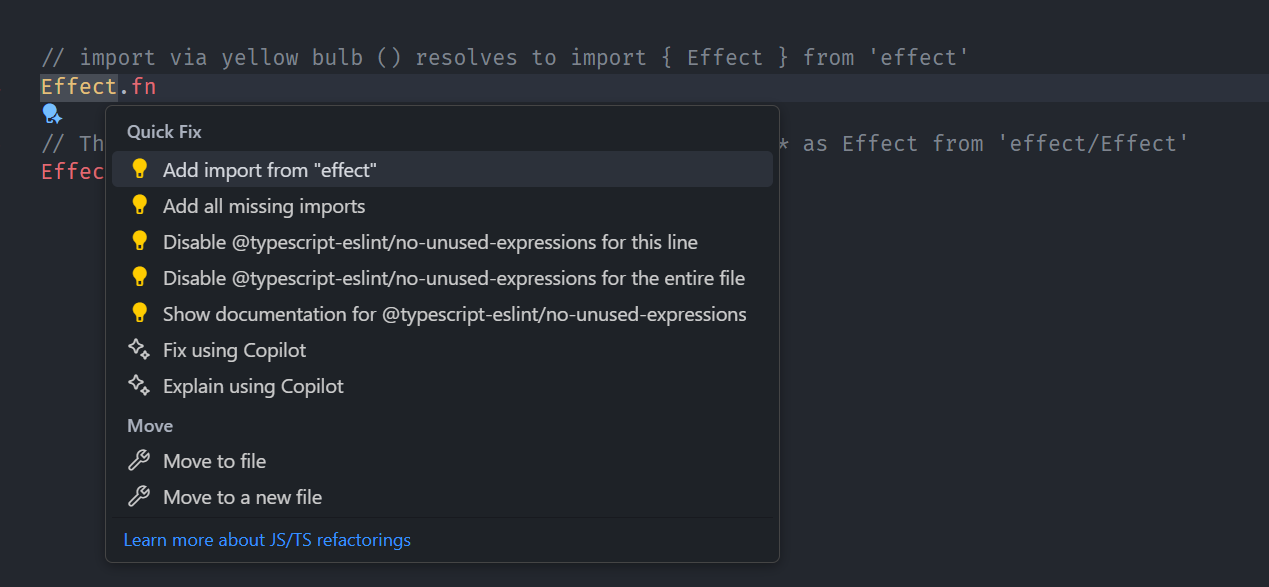Click wrench icon next to "Move to a new file"
Viewport: 1269px width, 587px height.
[139, 497]
